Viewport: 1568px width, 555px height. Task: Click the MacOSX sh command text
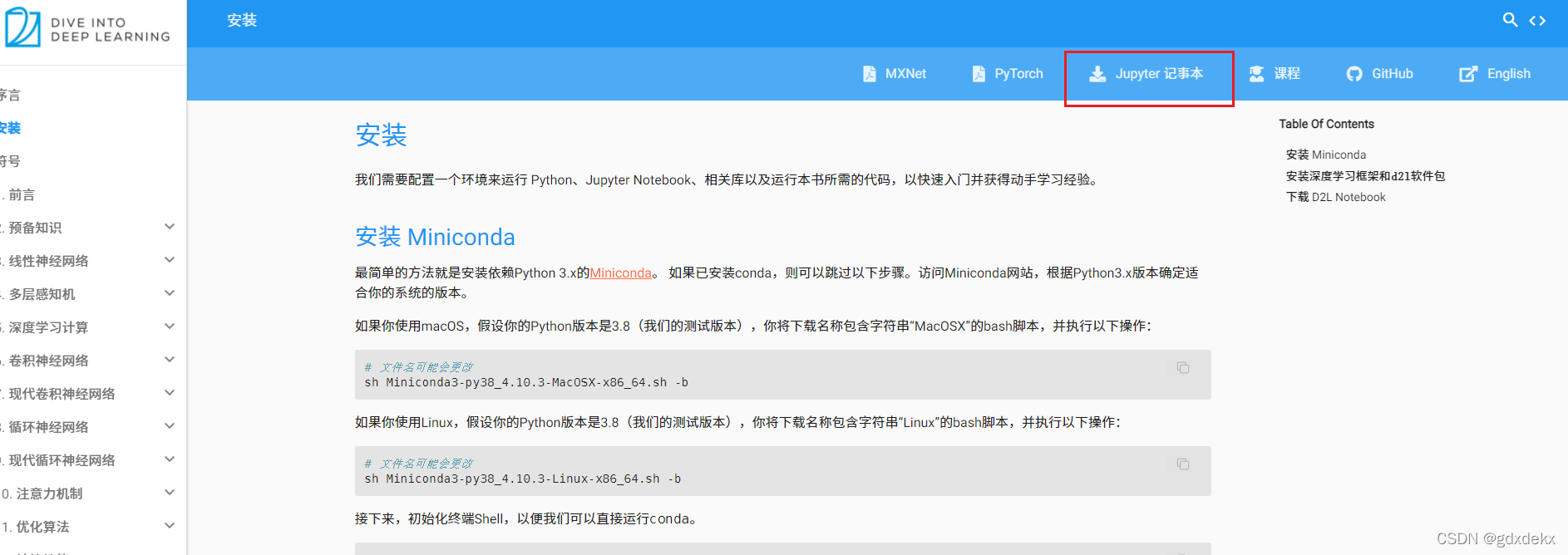(526, 383)
